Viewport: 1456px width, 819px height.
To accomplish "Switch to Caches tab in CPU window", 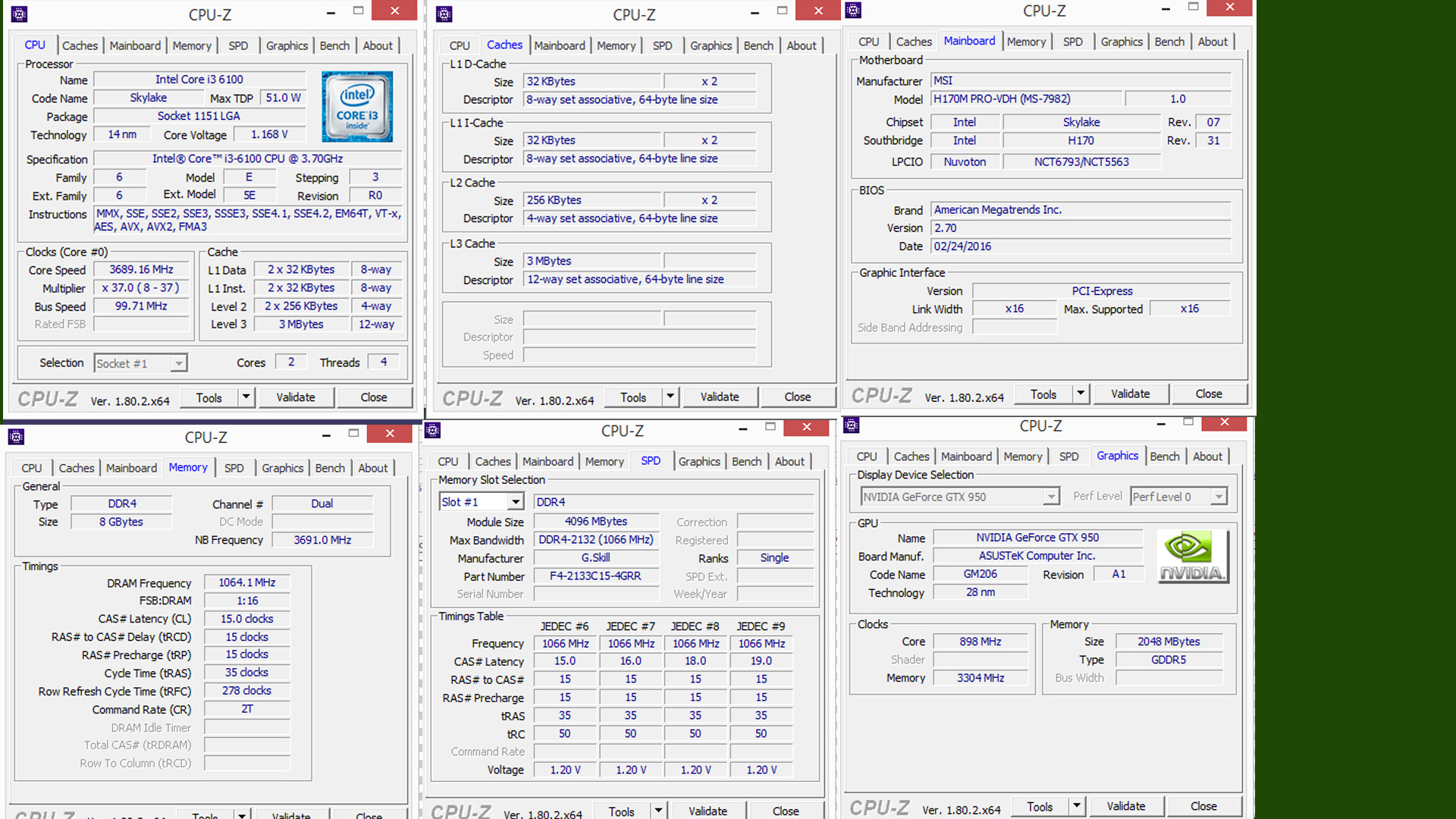I will 80,45.
